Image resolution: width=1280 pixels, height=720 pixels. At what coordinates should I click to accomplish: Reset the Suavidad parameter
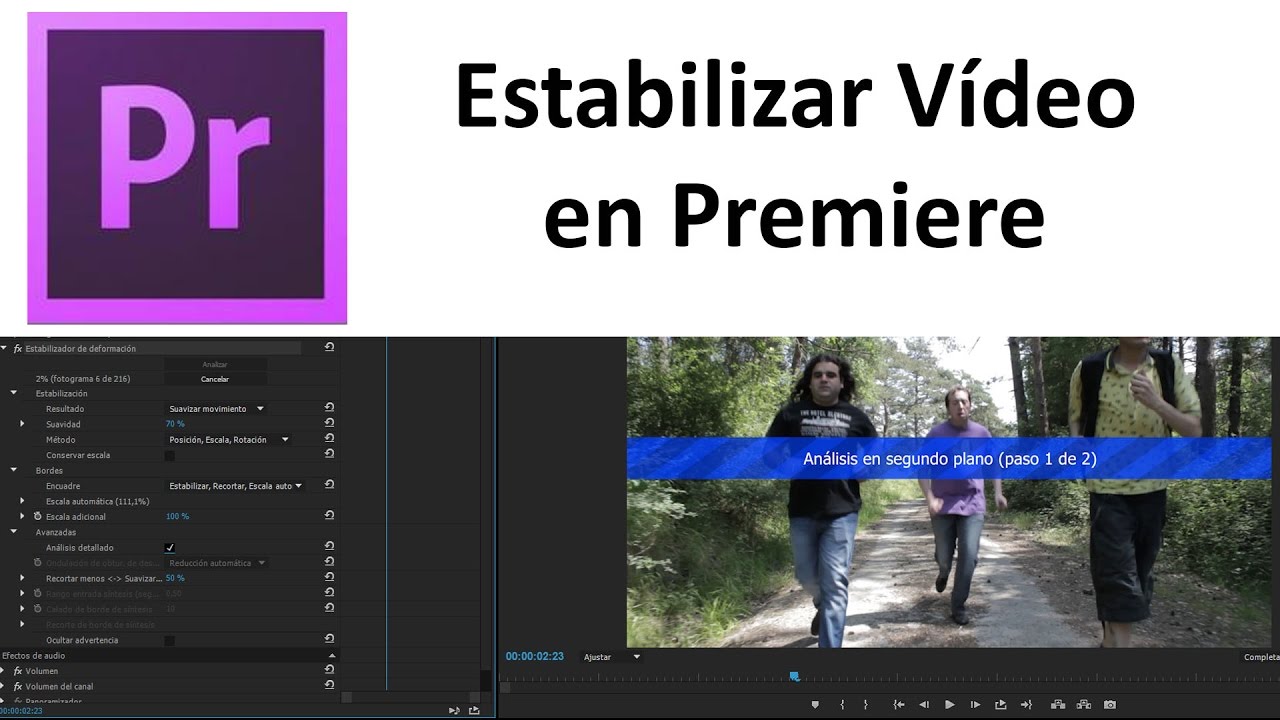pyautogui.click(x=329, y=423)
